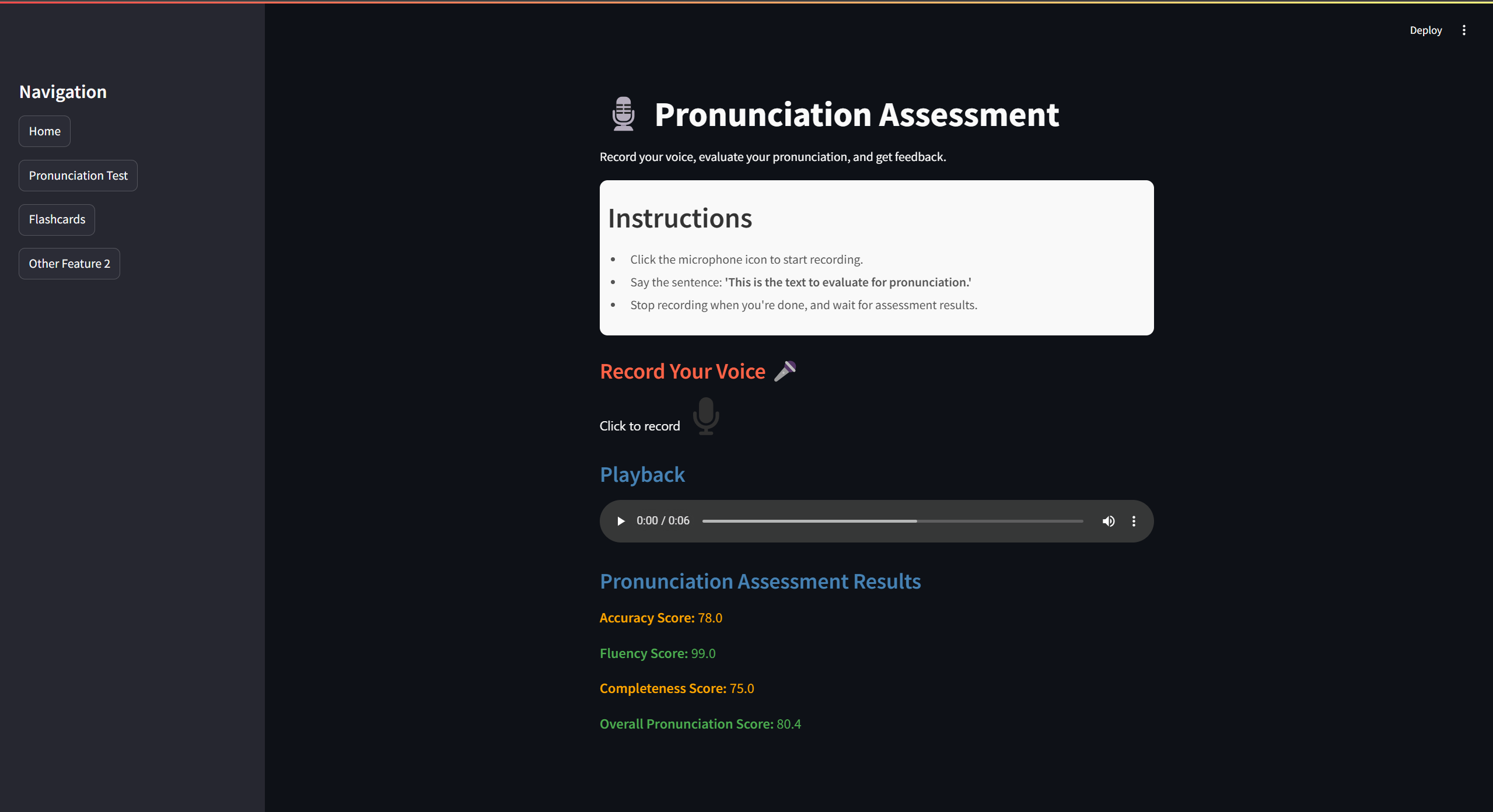The width and height of the screenshot is (1493, 812).
Task: Open Other Feature 2 from the sidebar
Action: [x=69, y=263]
